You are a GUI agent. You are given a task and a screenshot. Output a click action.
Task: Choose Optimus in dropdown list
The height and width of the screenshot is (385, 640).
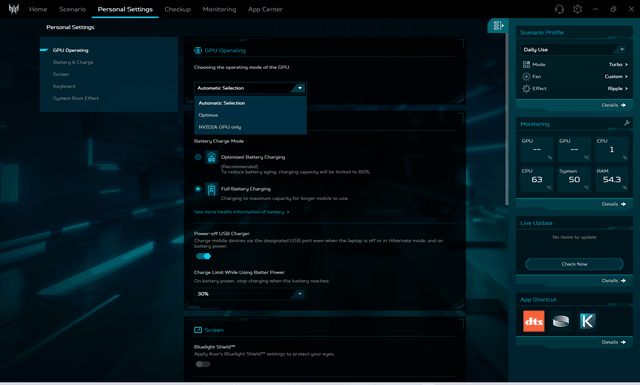pyautogui.click(x=250, y=115)
